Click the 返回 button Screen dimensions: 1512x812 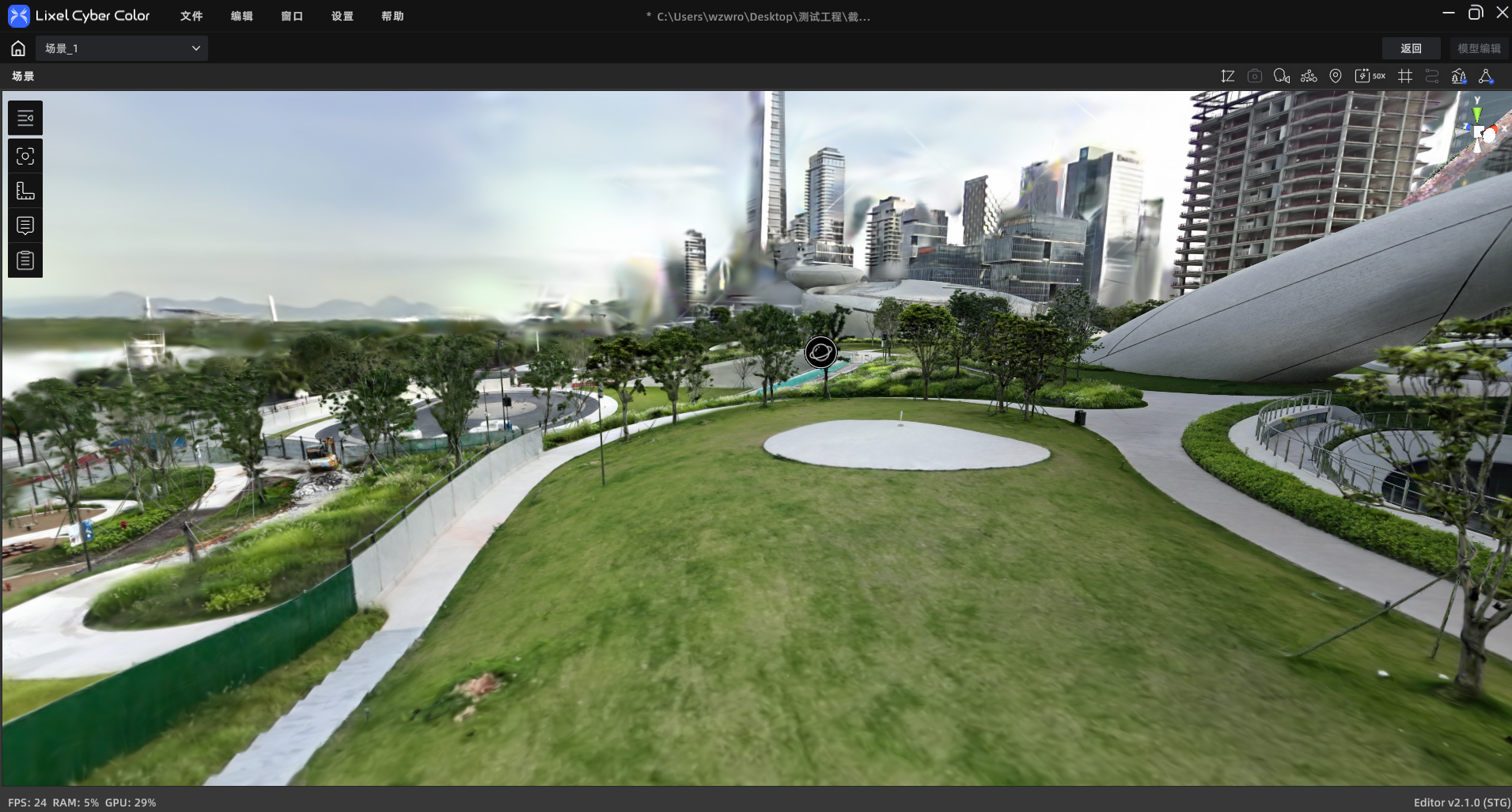pyautogui.click(x=1411, y=48)
